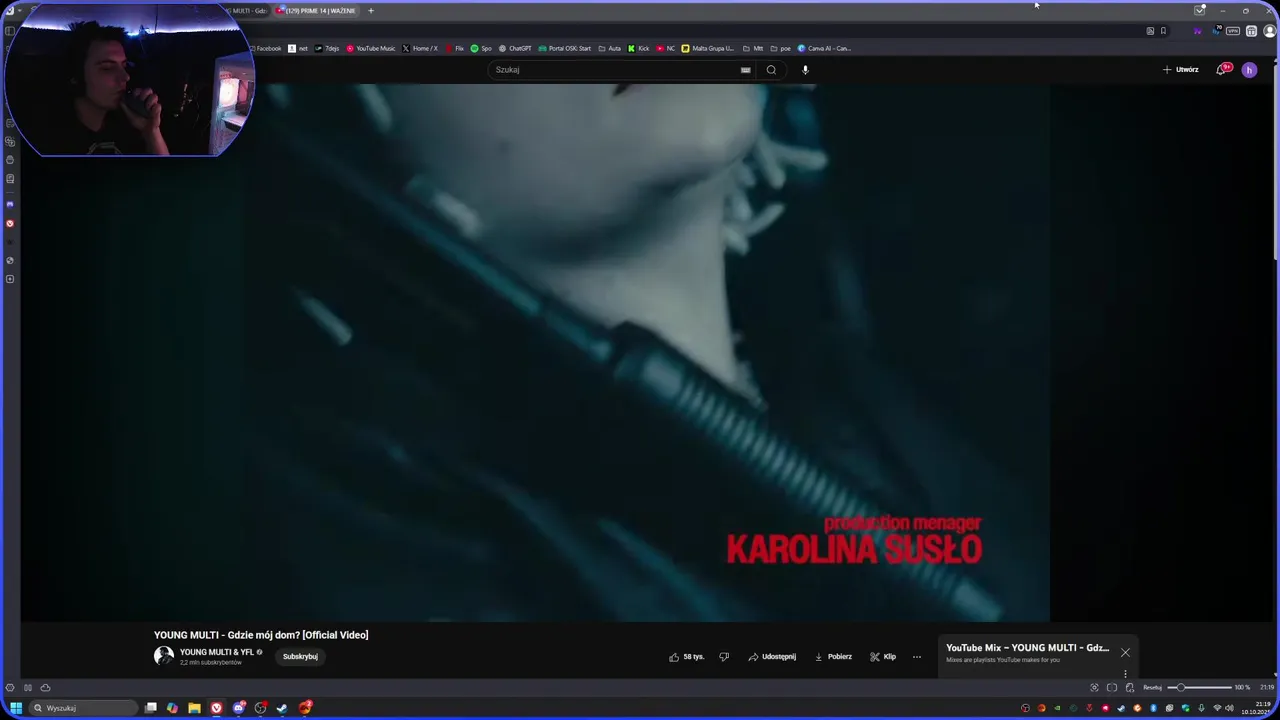The width and height of the screenshot is (1280, 720).
Task: Open the Copilot icon on the taskbar
Action: (x=172, y=708)
